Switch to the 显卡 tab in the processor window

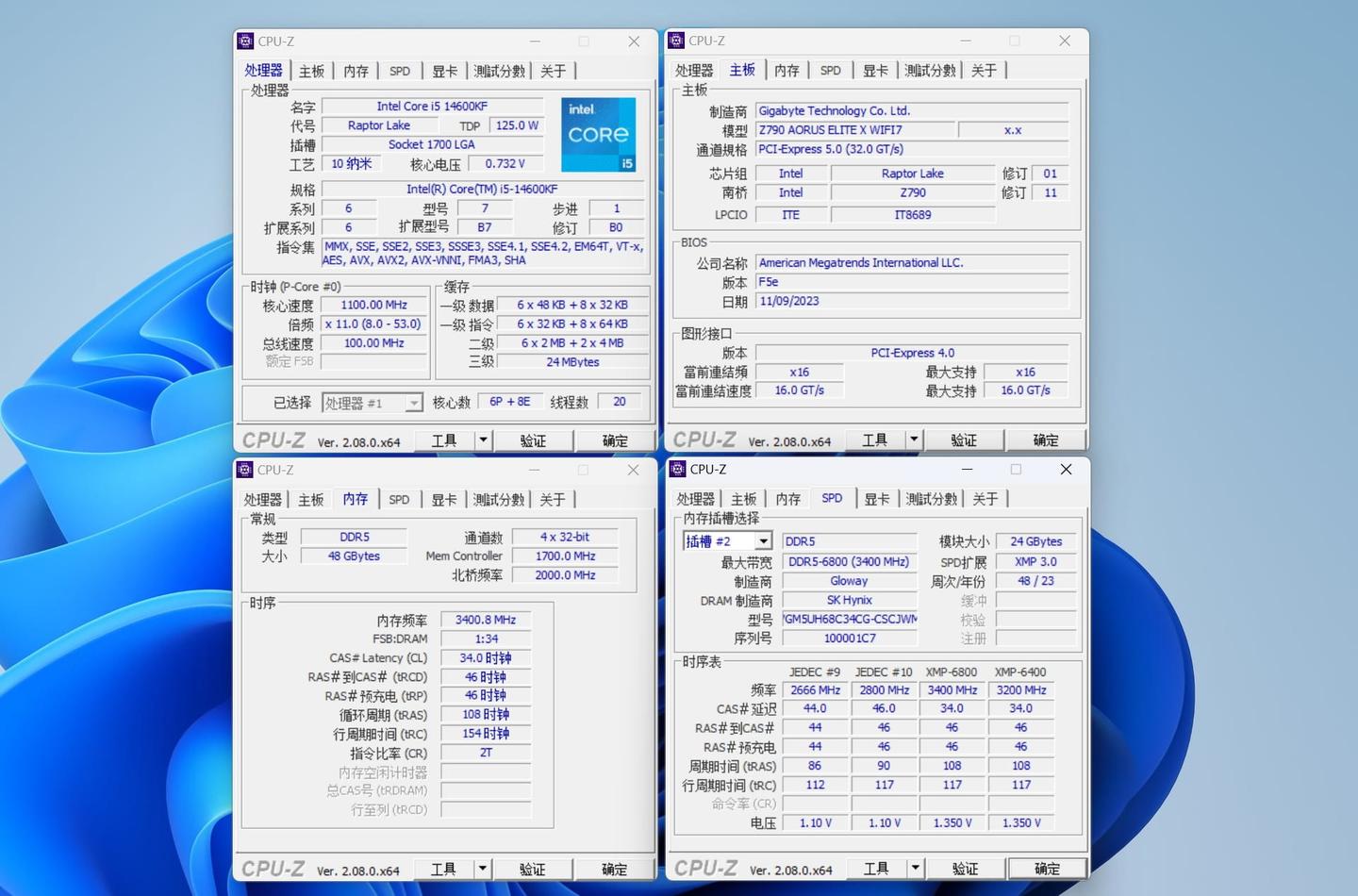point(444,70)
